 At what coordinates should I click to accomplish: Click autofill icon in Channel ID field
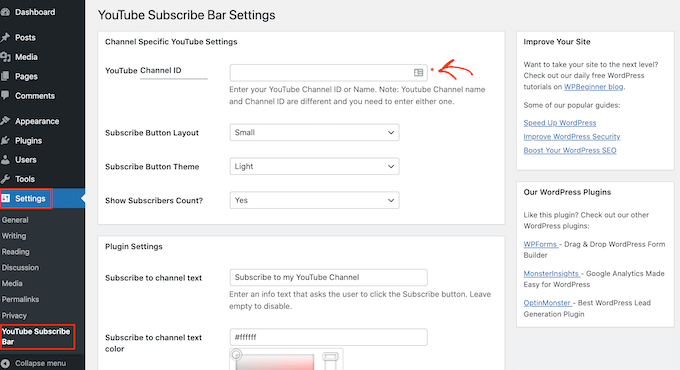point(418,72)
